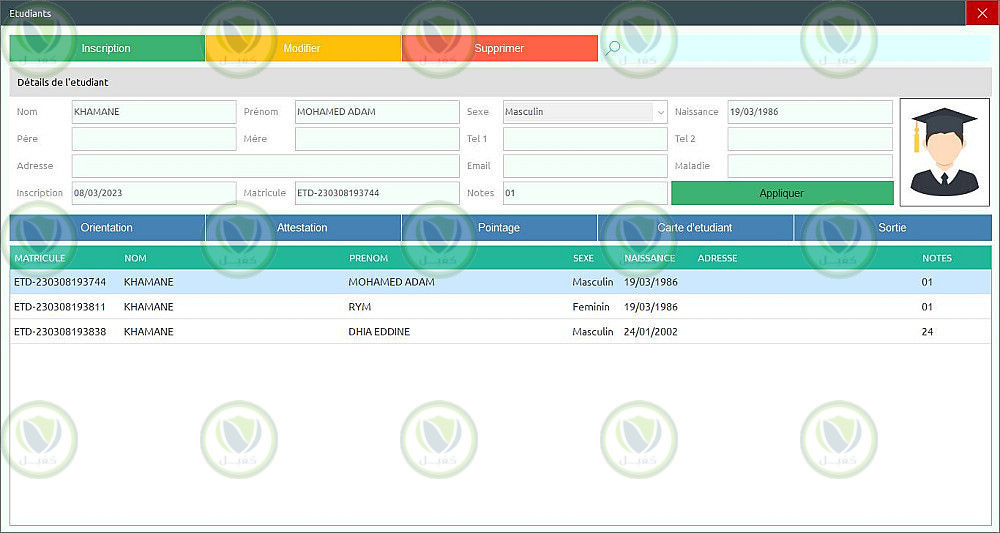This screenshot has height=533, width=1000.
Task: Click the Maladie input field
Action: click(x=810, y=166)
